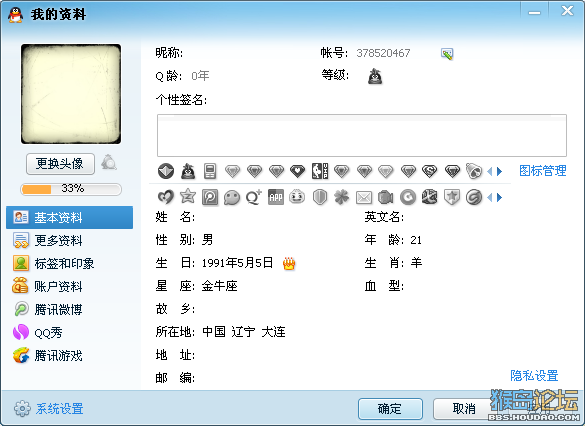Click the star shield badge icon
The image size is (585, 426).
[x=451, y=197]
